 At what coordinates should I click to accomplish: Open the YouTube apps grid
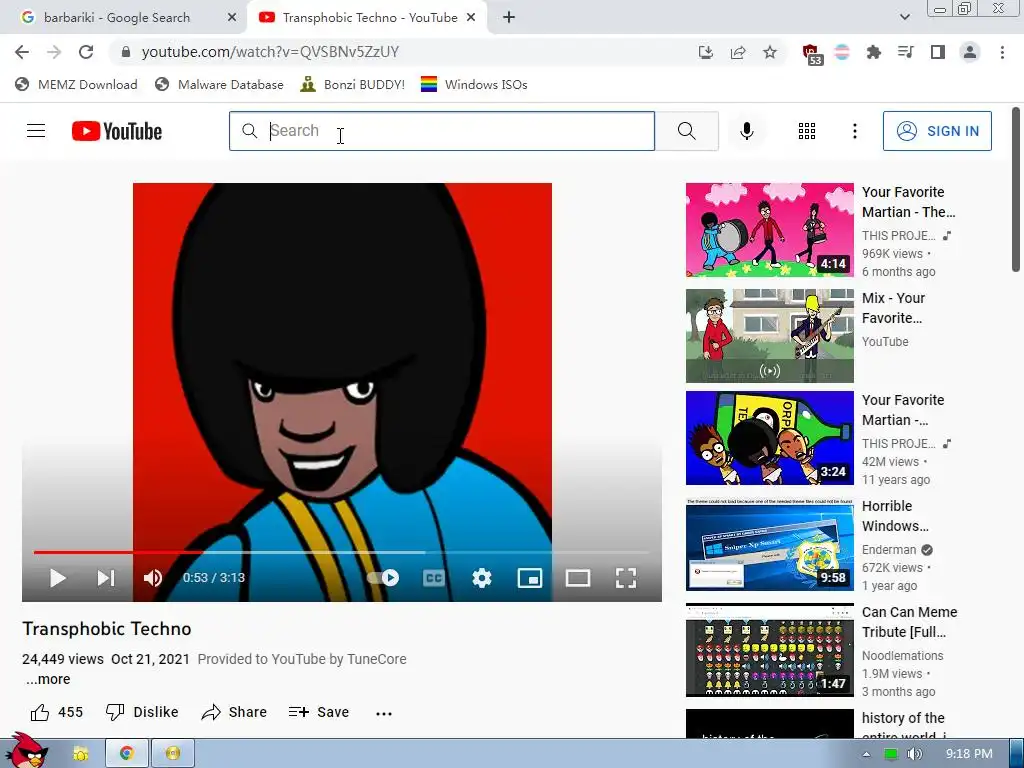(807, 131)
